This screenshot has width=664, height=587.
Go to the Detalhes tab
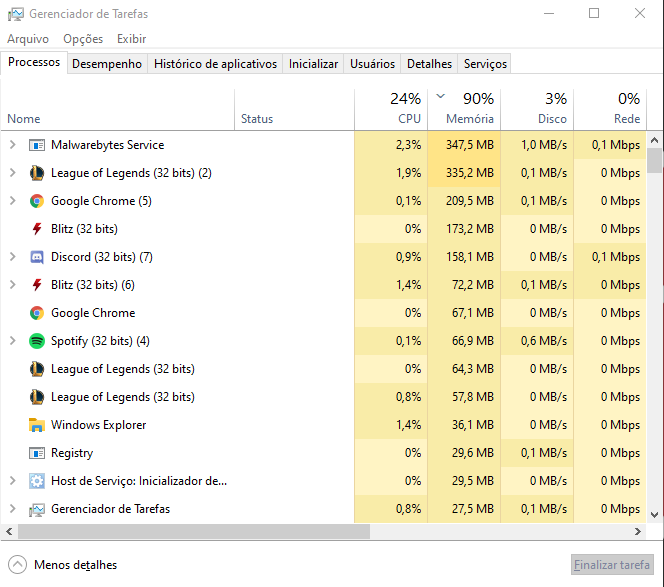[x=429, y=64]
